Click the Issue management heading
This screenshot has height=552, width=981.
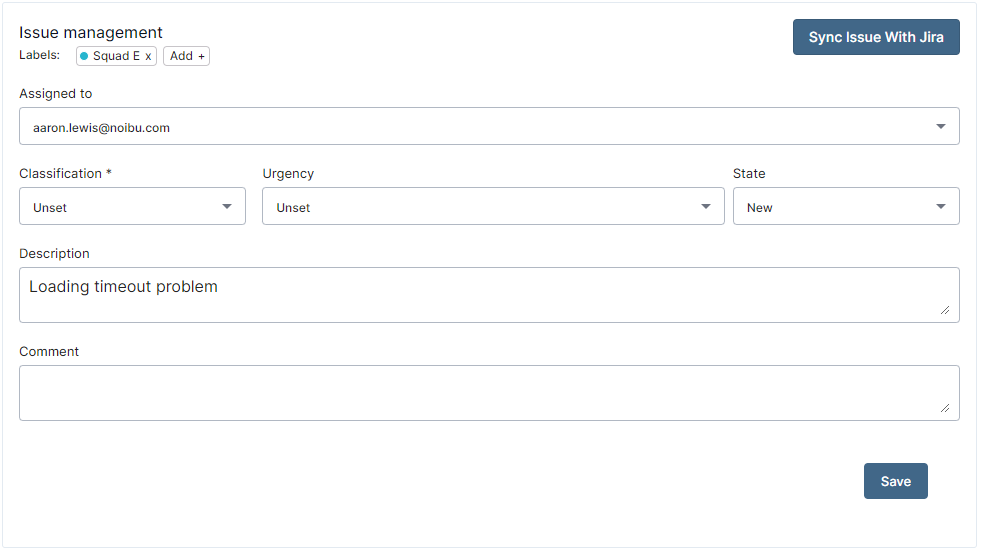point(91,33)
